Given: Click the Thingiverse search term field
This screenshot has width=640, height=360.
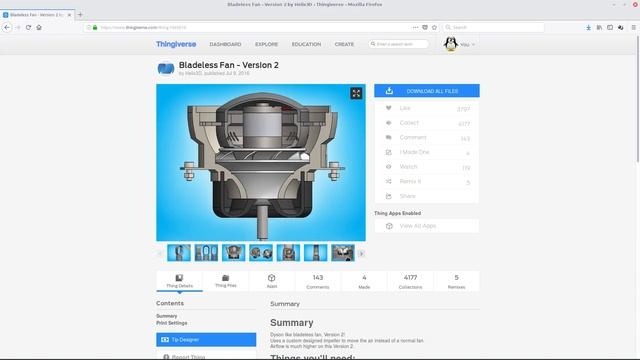Looking at the screenshot, I should click(399, 44).
